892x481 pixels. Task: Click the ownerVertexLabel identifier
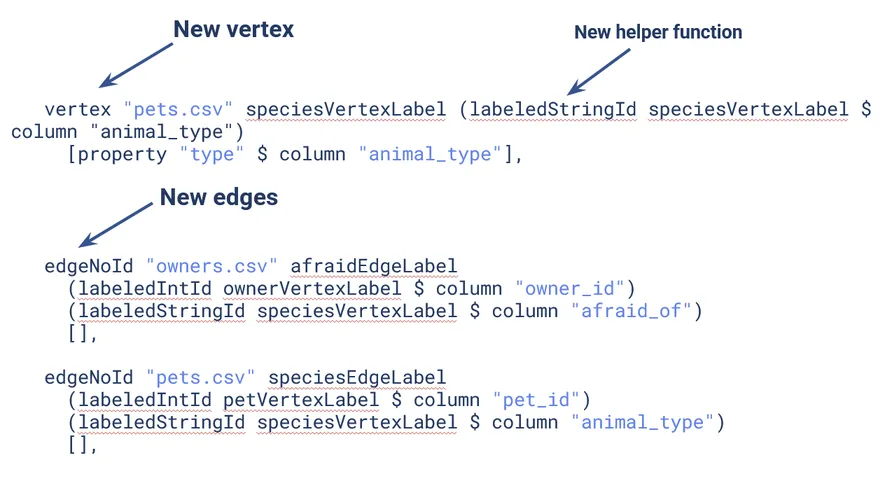312,289
